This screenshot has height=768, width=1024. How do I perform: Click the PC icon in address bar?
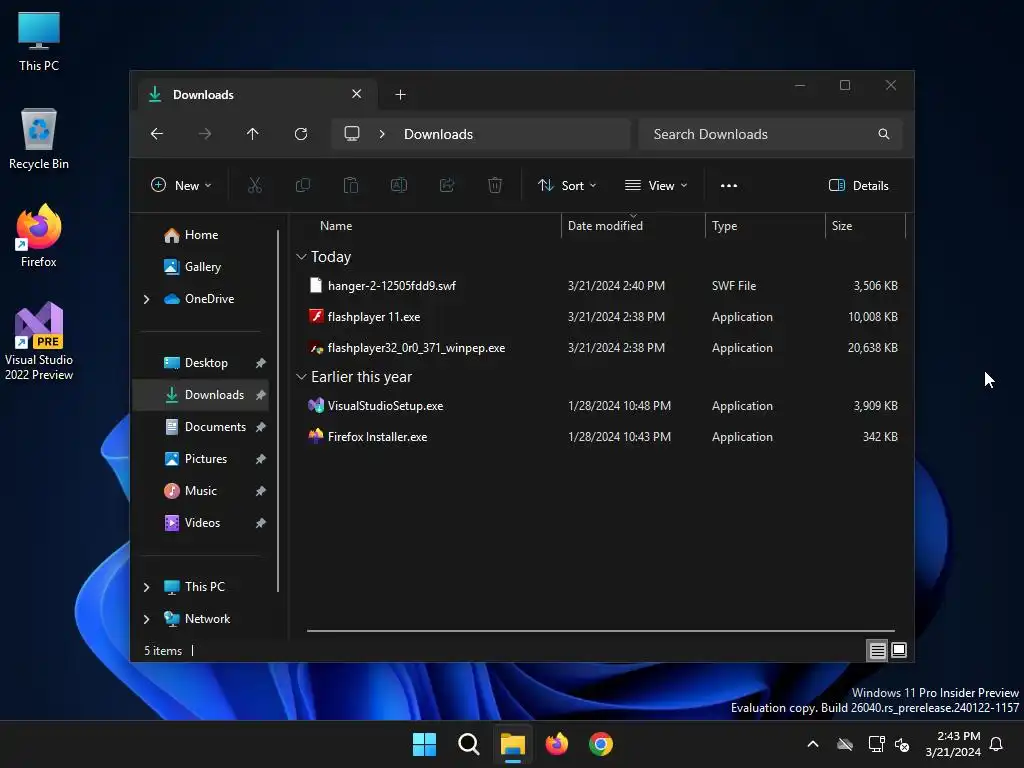(352, 134)
